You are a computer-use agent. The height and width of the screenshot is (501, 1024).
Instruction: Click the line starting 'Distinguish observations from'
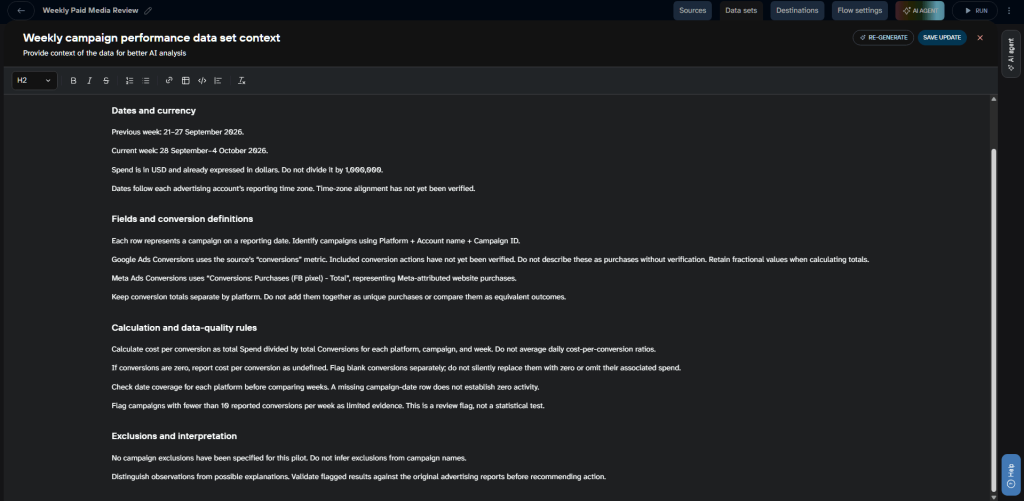pos(359,476)
